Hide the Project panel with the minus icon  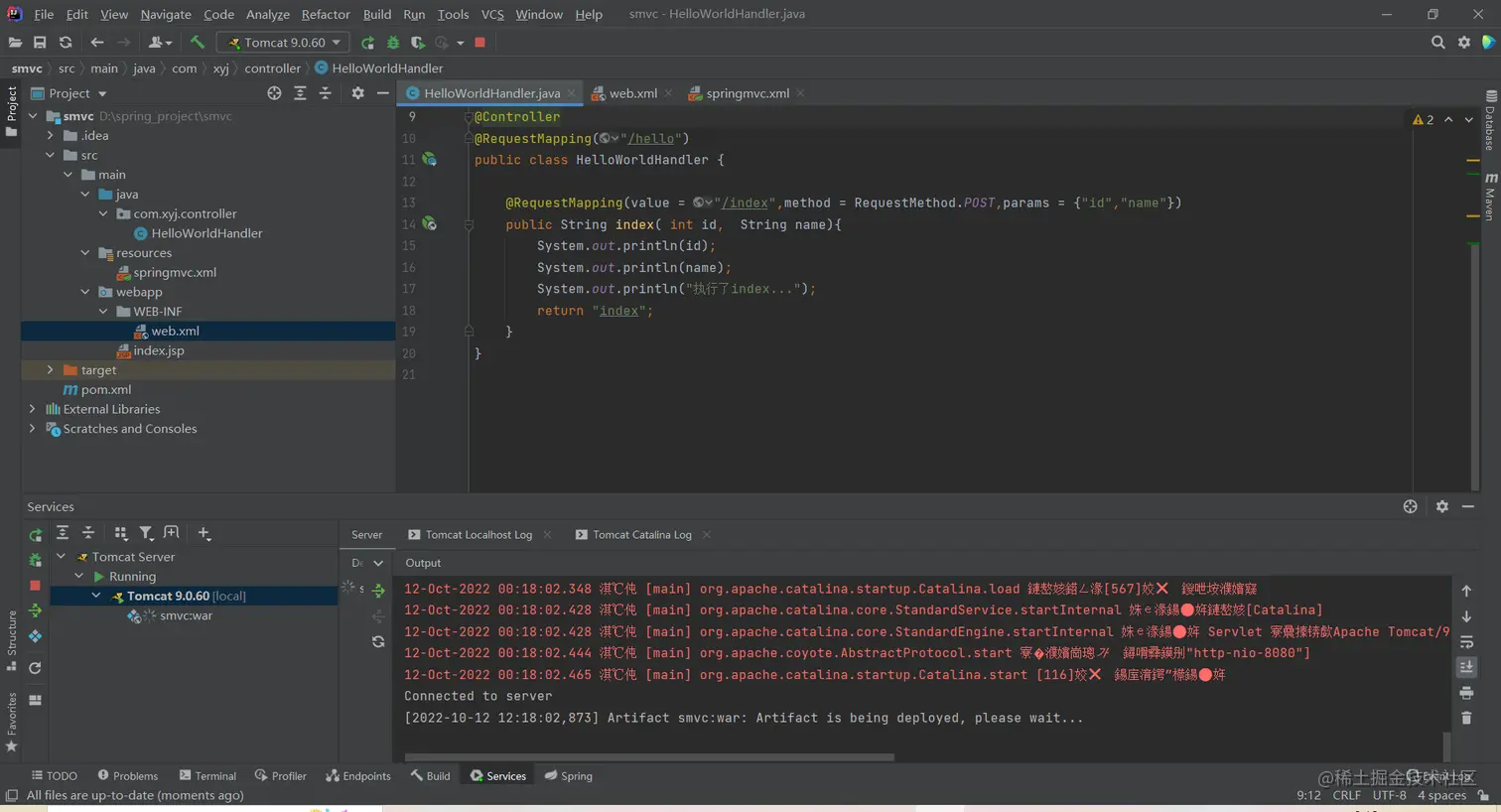point(382,93)
